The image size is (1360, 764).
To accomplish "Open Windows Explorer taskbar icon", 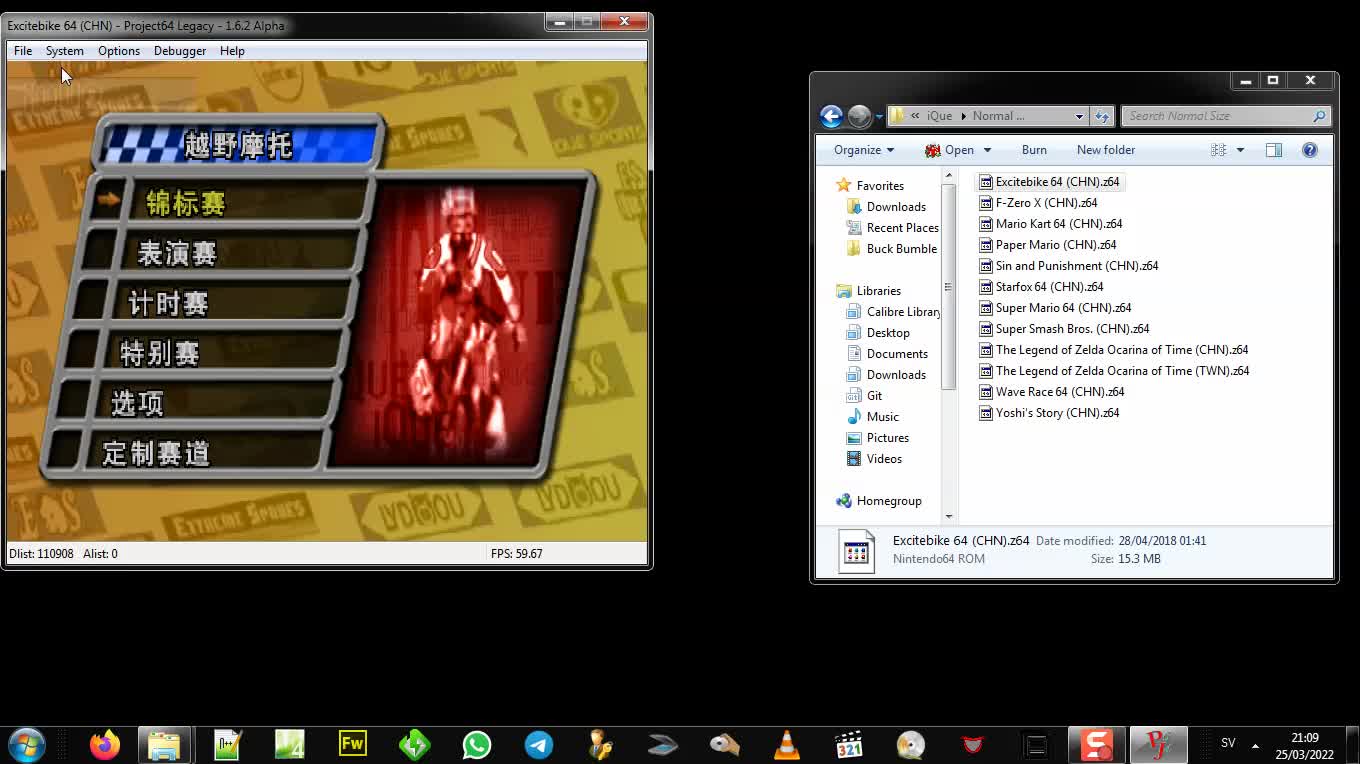I will tap(164, 745).
